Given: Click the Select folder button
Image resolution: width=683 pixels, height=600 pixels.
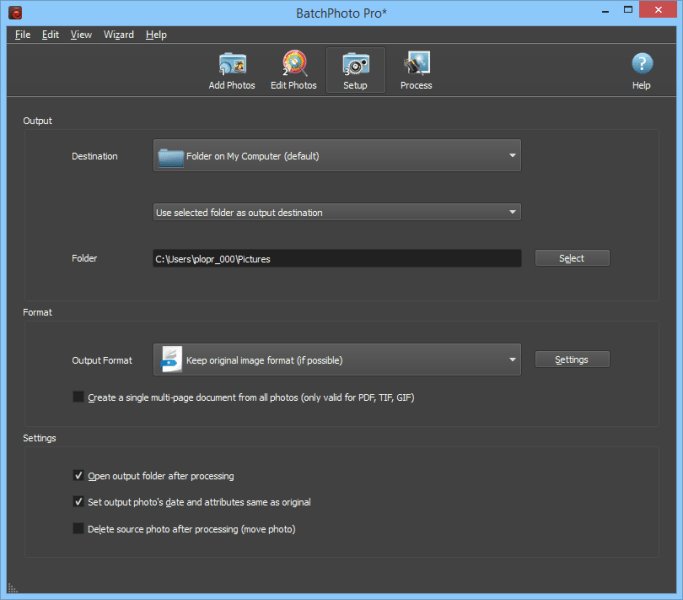Looking at the screenshot, I should pyautogui.click(x=572, y=258).
